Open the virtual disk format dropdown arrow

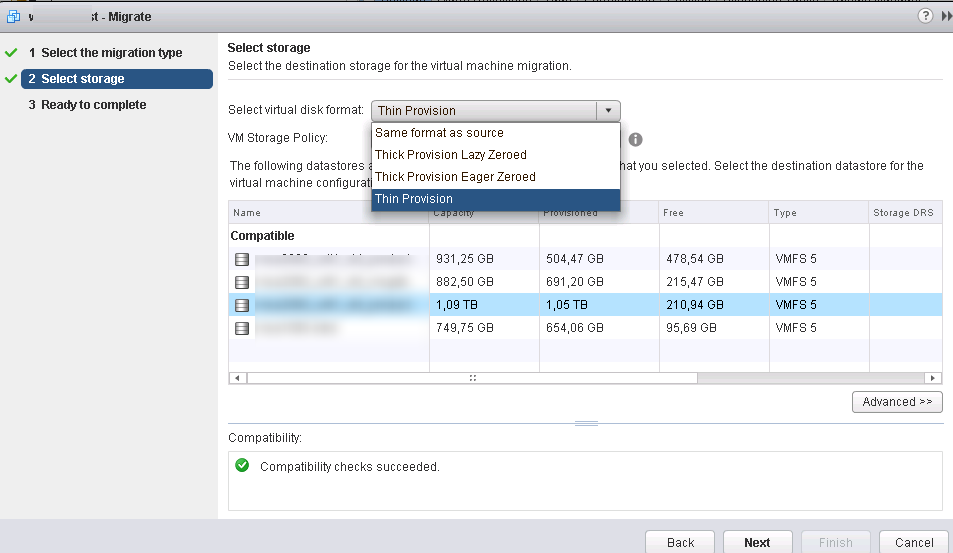tap(608, 111)
